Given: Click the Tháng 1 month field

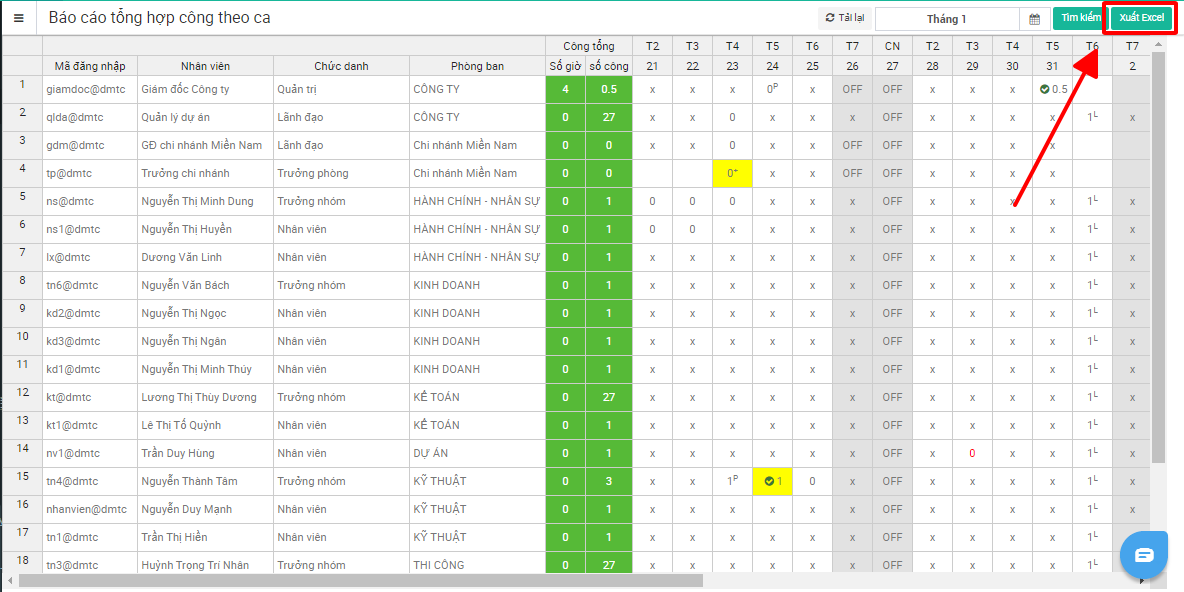Looking at the screenshot, I should pos(946,19).
